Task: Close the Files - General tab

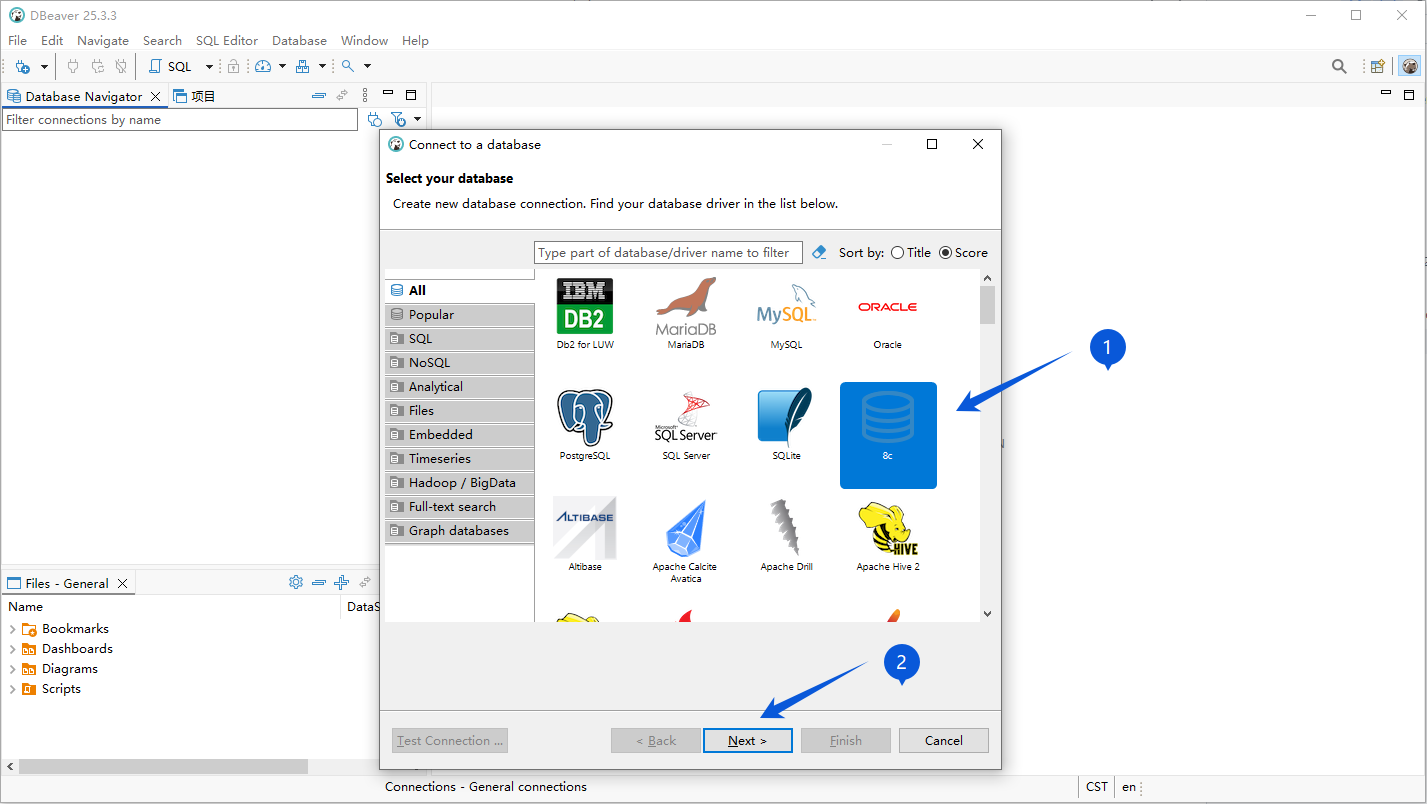Action: 123,584
